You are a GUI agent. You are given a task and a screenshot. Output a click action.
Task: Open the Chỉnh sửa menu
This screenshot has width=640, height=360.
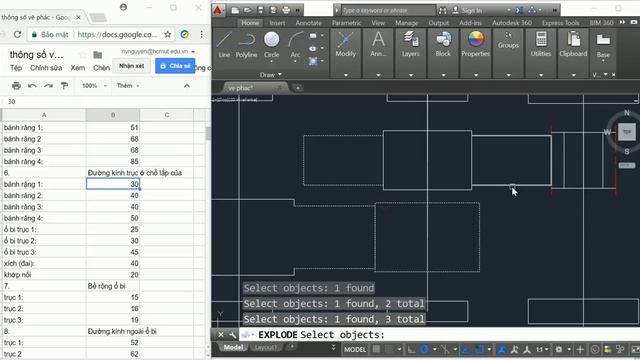pos(46,68)
